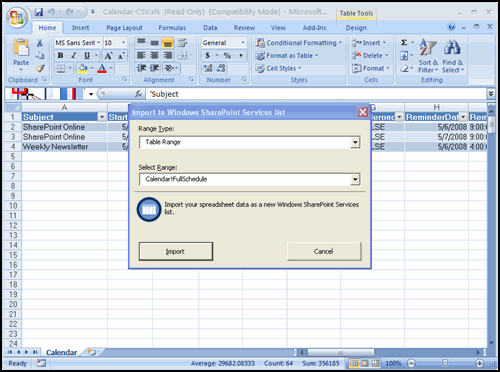Increase font size with Grow Font
500x372 pixels.
point(108,56)
